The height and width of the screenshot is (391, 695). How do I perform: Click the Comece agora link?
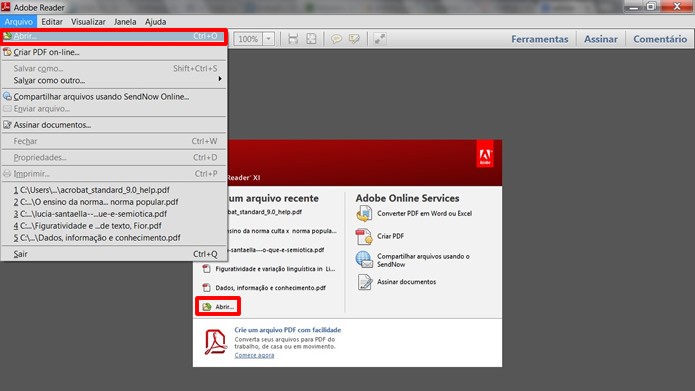pyautogui.click(x=254, y=355)
